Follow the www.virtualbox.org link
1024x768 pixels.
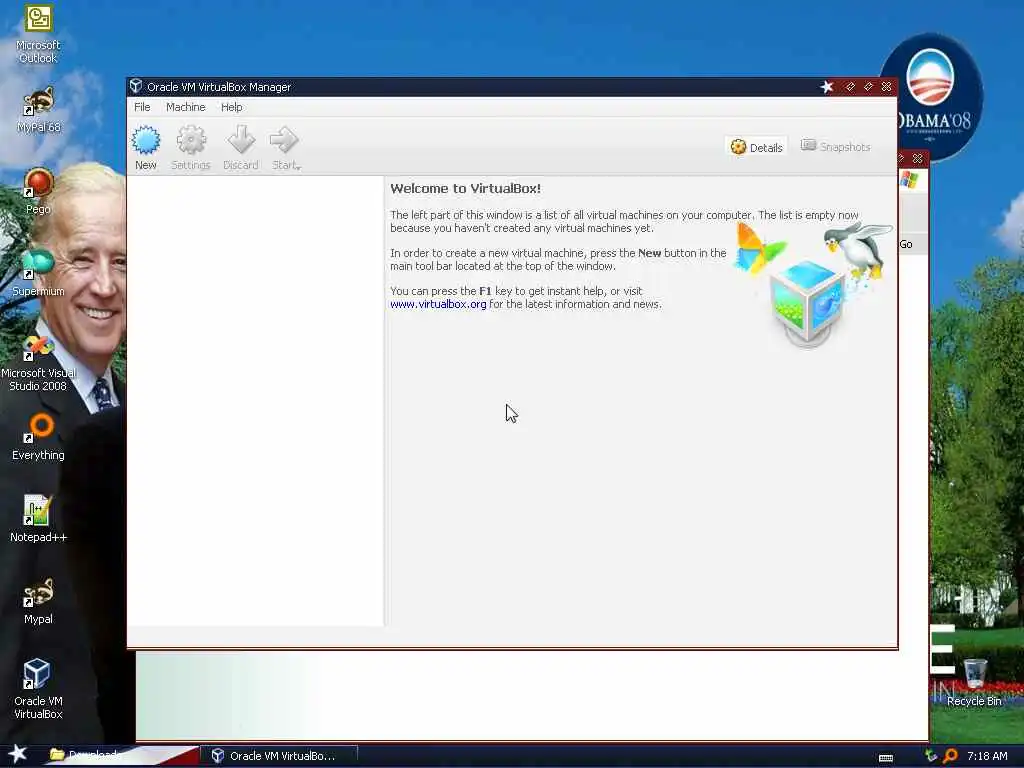tap(438, 304)
